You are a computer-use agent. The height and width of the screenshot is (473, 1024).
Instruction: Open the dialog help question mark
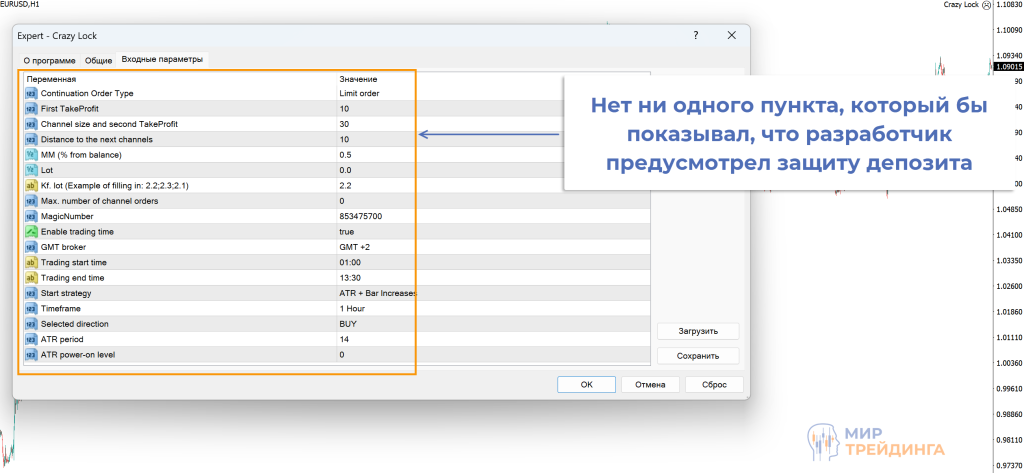click(x=696, y=35)
